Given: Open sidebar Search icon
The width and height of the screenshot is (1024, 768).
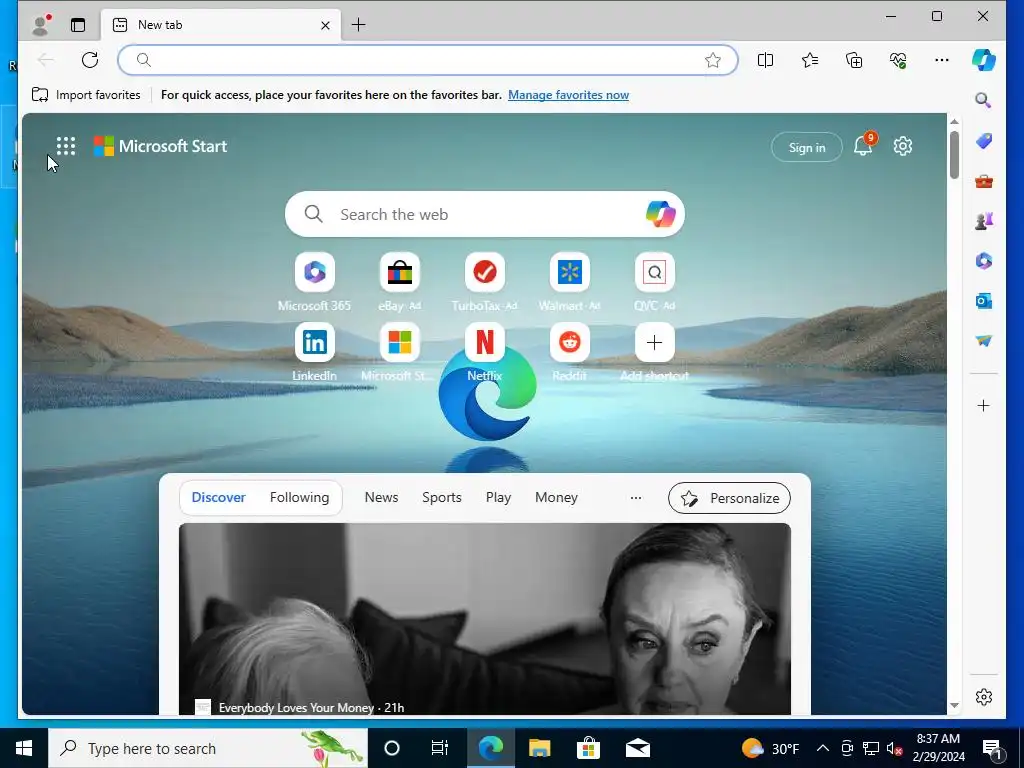Looking at the screenshot, I should click(x=984, y=100).
